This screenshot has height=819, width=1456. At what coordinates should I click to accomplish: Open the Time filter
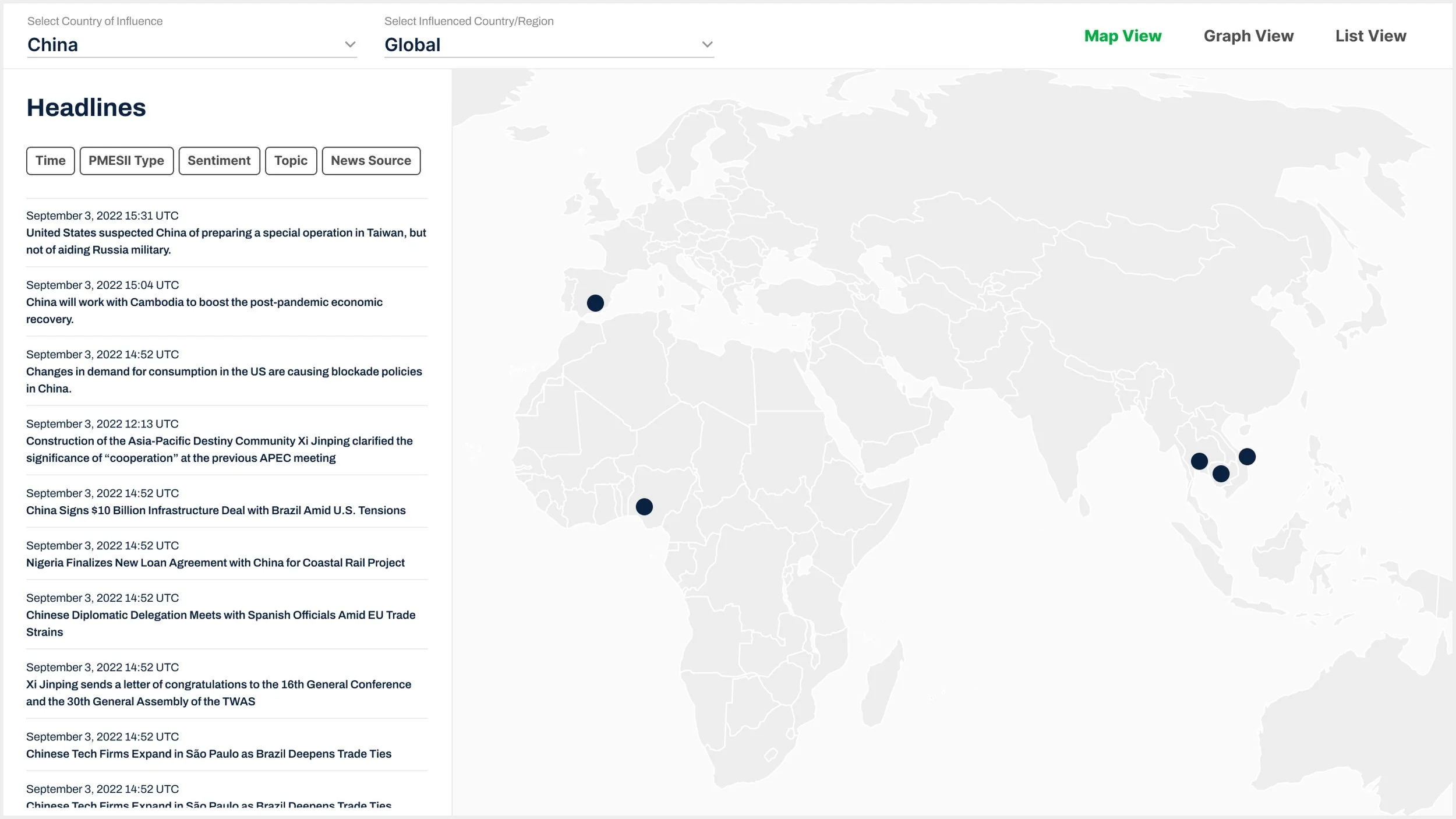51,161
